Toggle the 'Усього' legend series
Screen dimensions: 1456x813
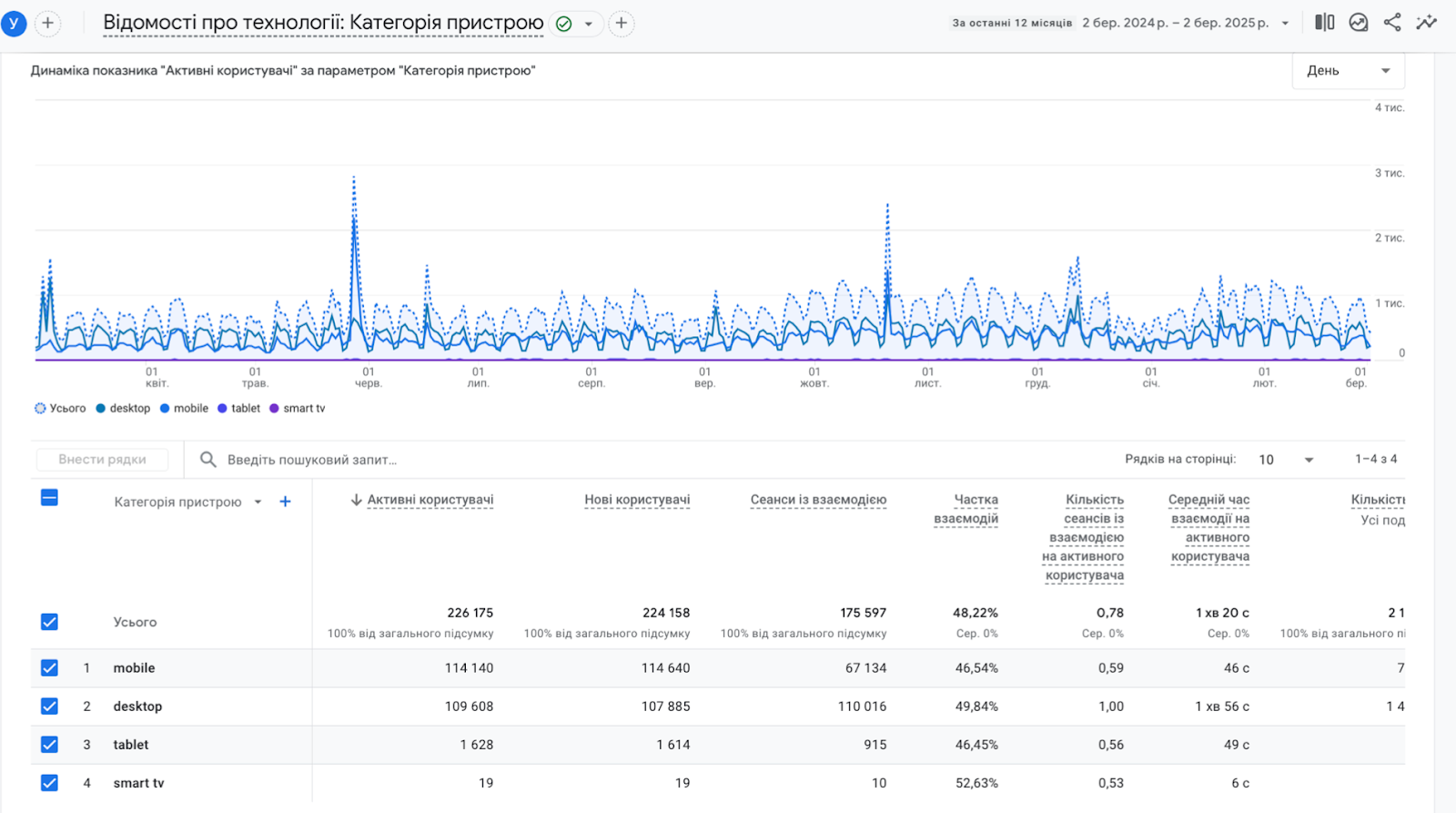[x=60, y=409]
